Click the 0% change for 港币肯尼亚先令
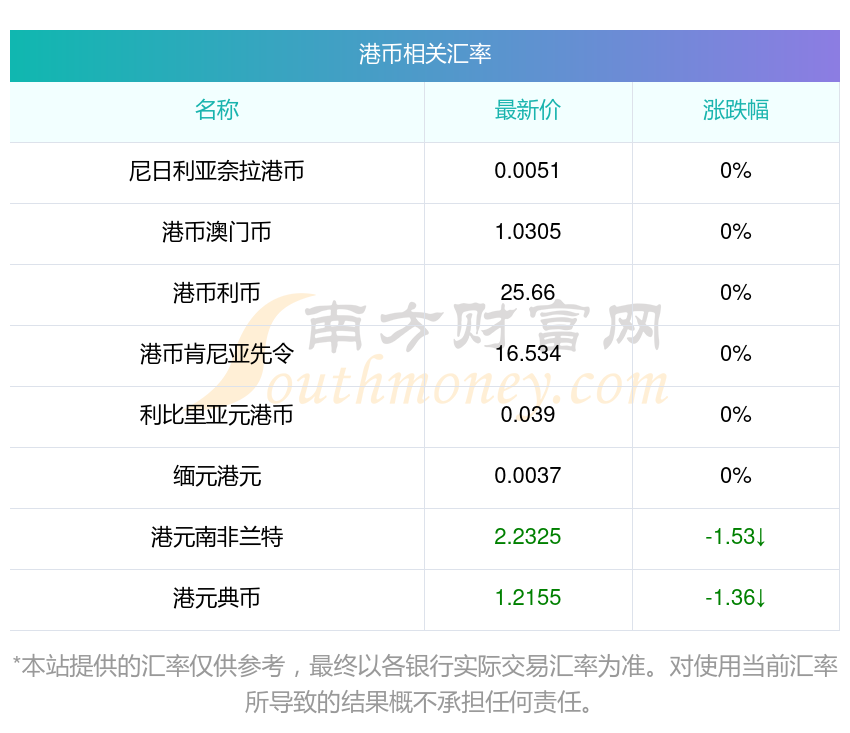850x733 pixels. [x=736, y=354]
